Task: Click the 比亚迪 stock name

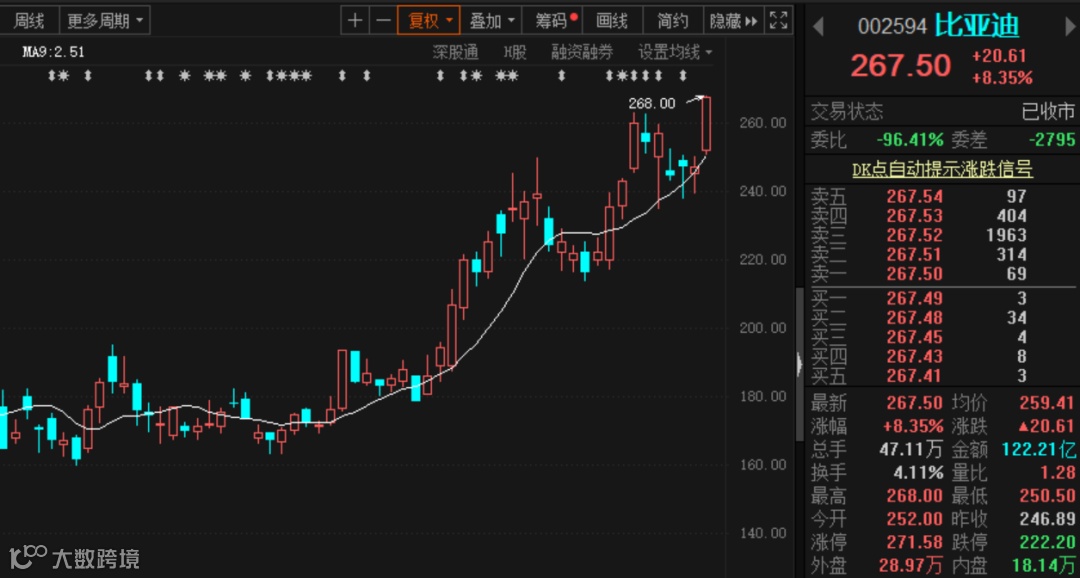Action: click(977, 26)
